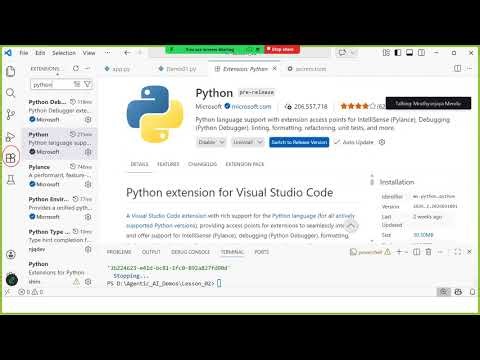This screenshot has height=360, width=480.
Task: Close the Extension: Python tab
Action: click(274, 68)
